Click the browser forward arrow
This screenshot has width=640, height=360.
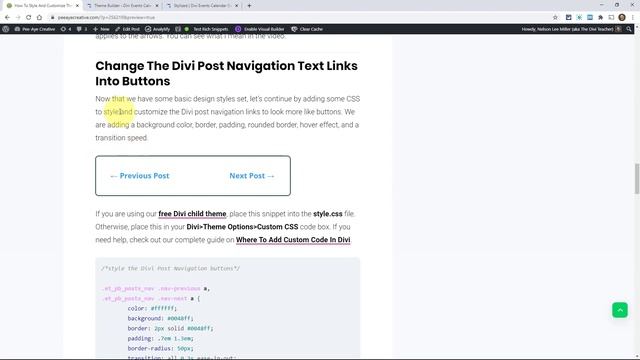click(x=18, y=18)
